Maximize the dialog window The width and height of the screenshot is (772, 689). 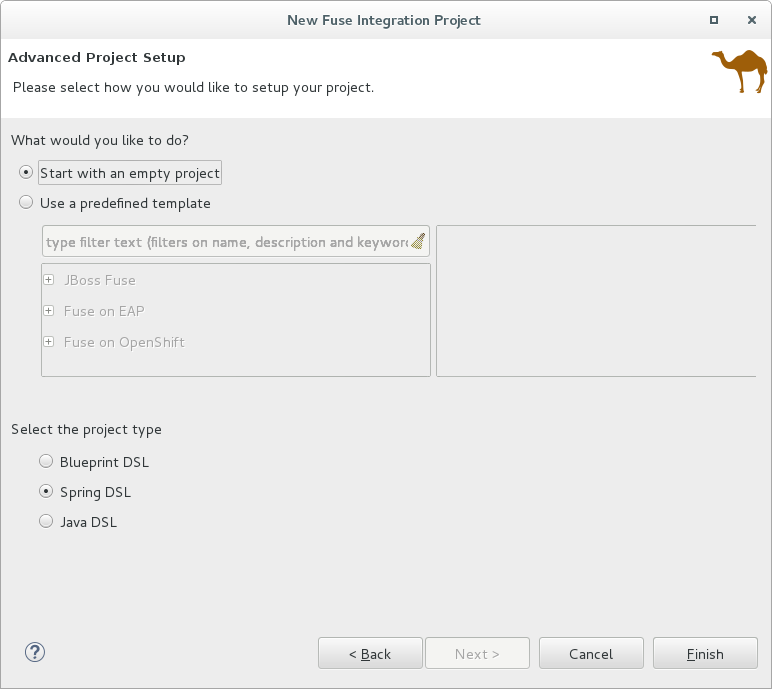(714, 19)
